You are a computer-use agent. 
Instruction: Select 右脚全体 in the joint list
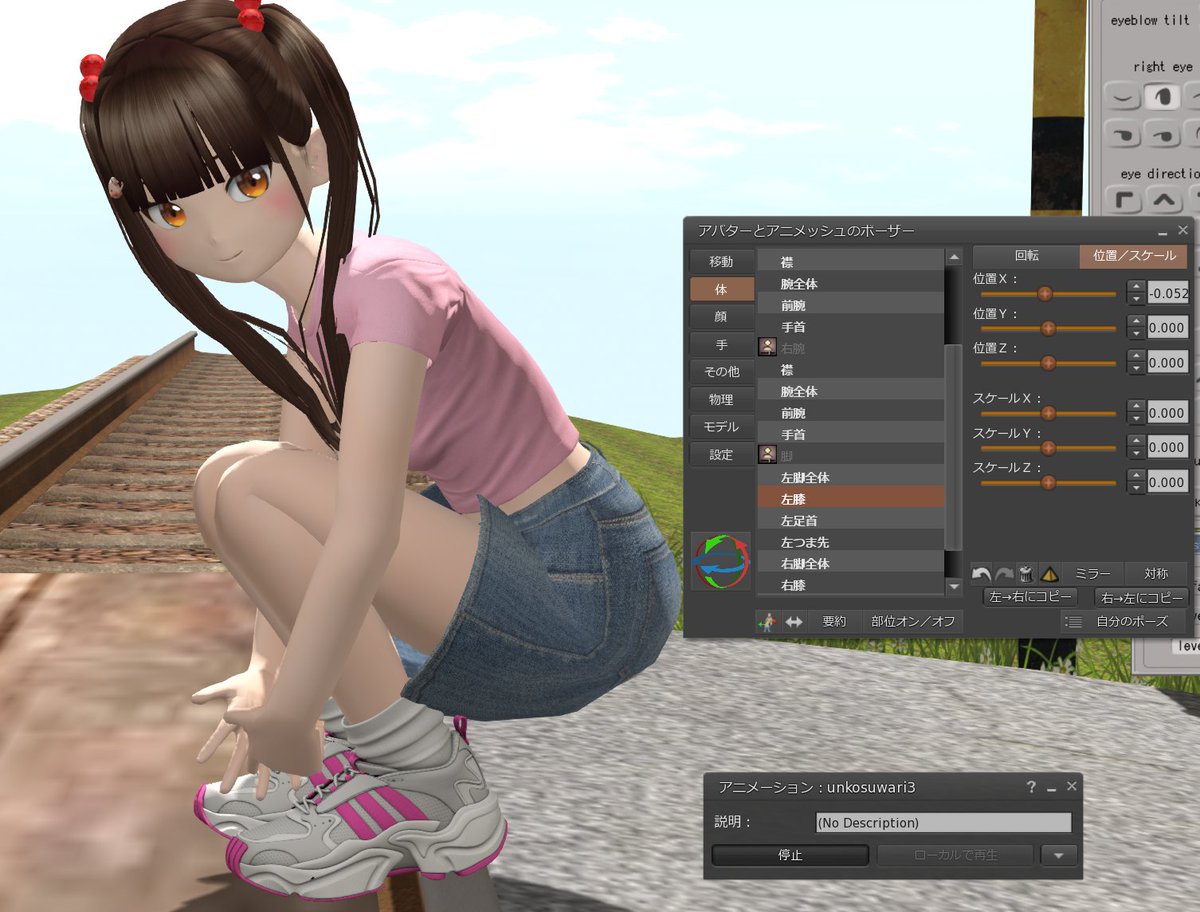click(x=851, y=563)
